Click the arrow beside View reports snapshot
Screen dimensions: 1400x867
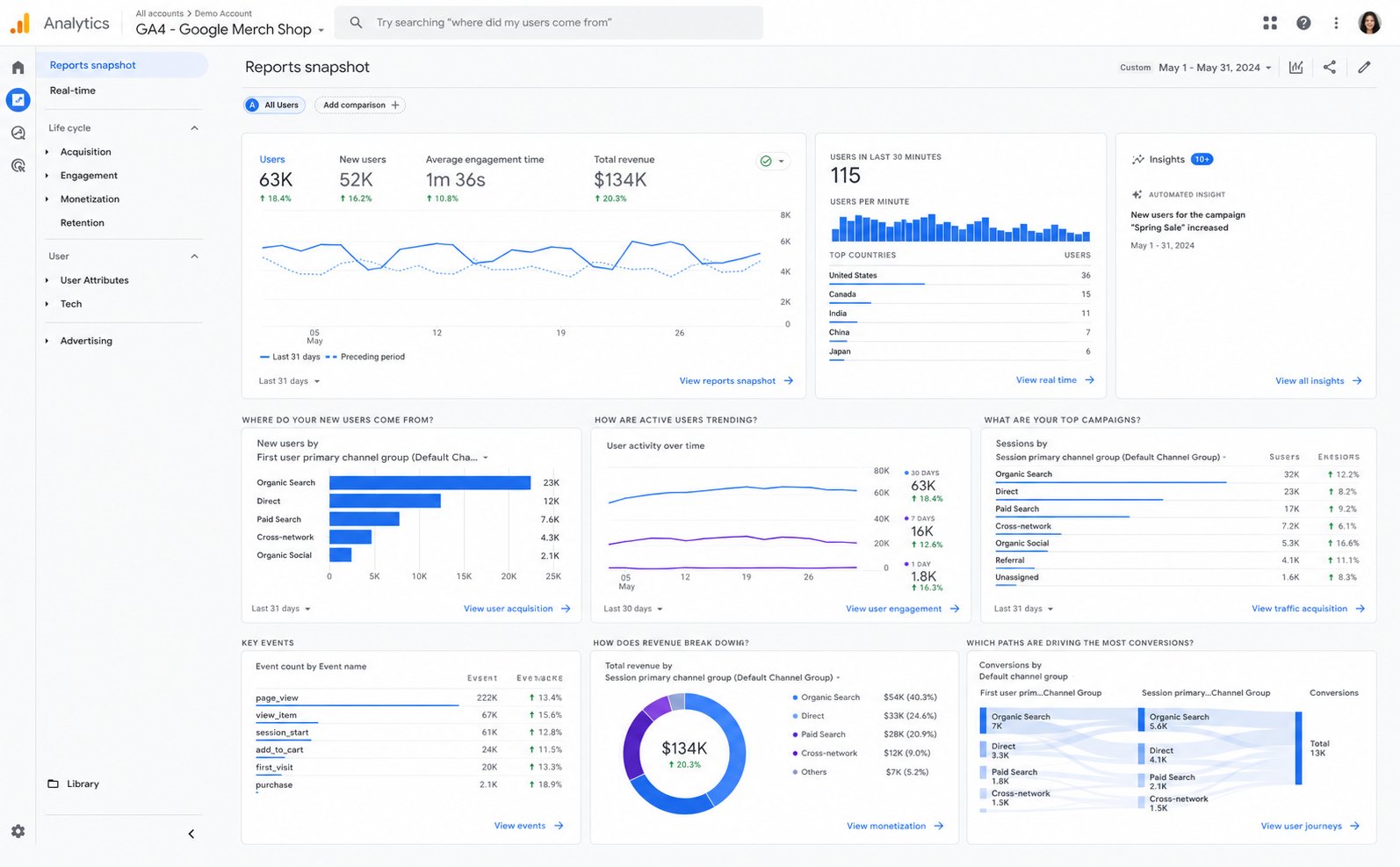[788, 381]
